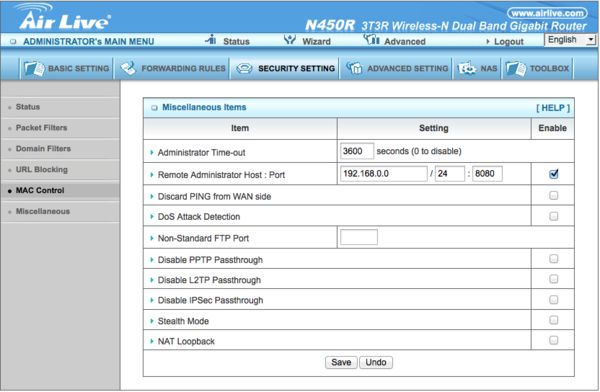
Task: Click the Wizard icon in main menu
Action: tap(290, 39)
